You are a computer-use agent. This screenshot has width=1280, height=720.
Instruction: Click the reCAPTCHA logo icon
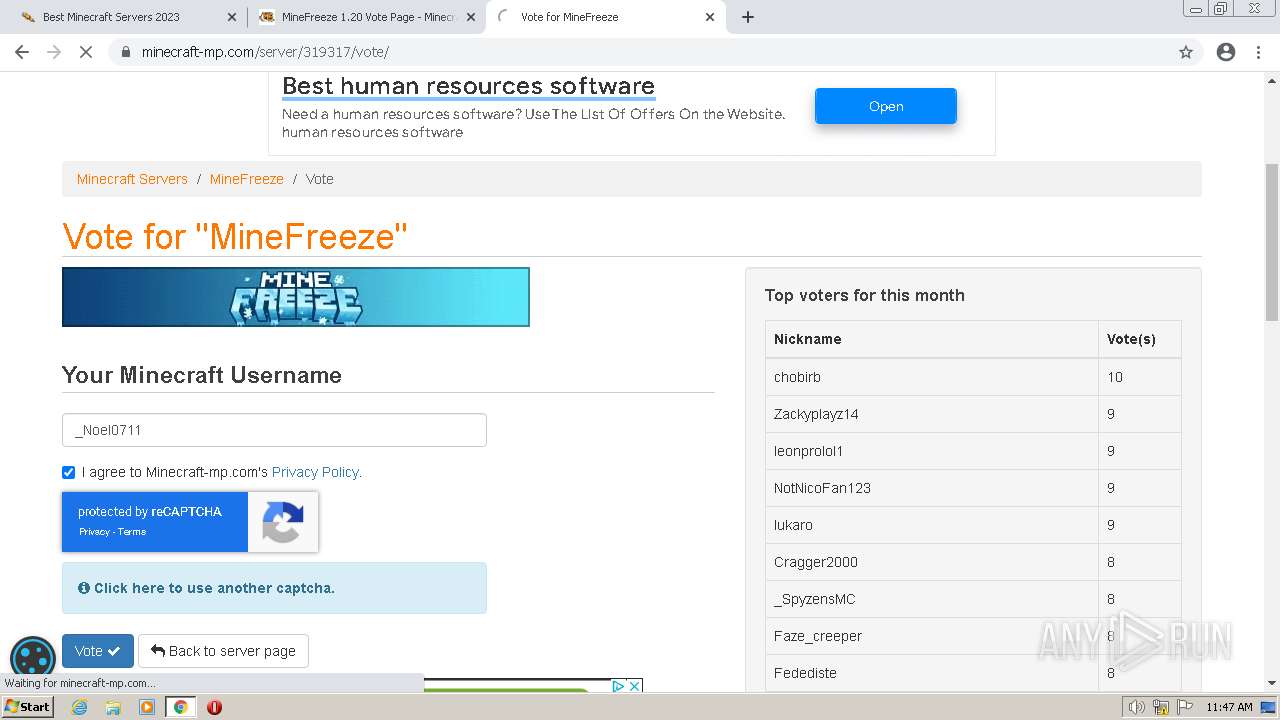[283, 522]
